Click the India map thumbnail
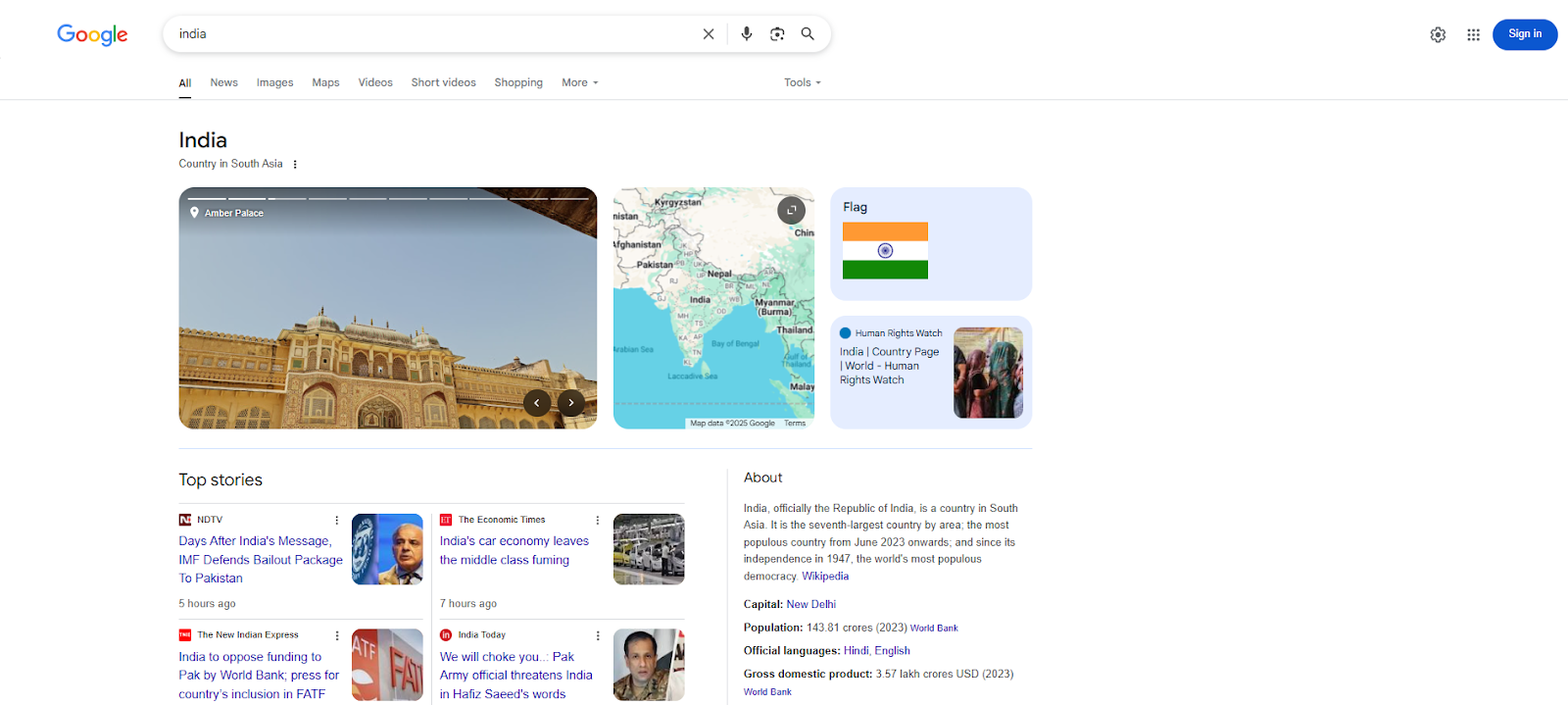Viewport: 1568px width, 705px height. (713, 308)
